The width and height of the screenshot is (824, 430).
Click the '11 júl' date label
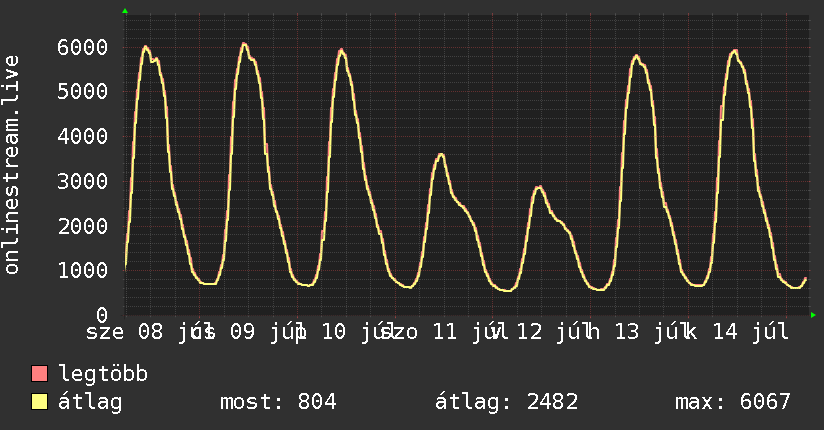coord(470,332)
